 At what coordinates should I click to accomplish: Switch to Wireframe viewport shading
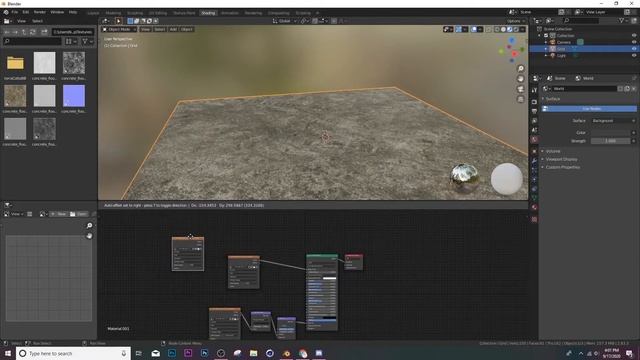[x=497, y=29]
